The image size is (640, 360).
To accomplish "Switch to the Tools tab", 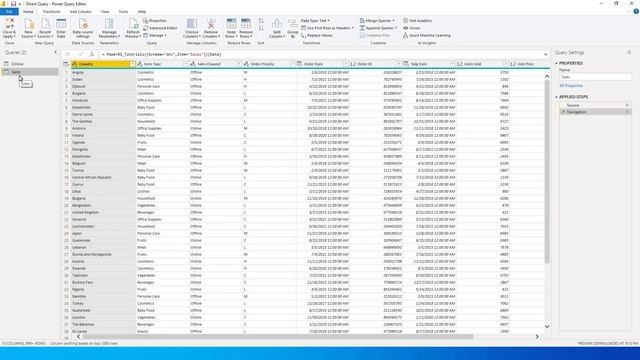I will tap(123, 11).
